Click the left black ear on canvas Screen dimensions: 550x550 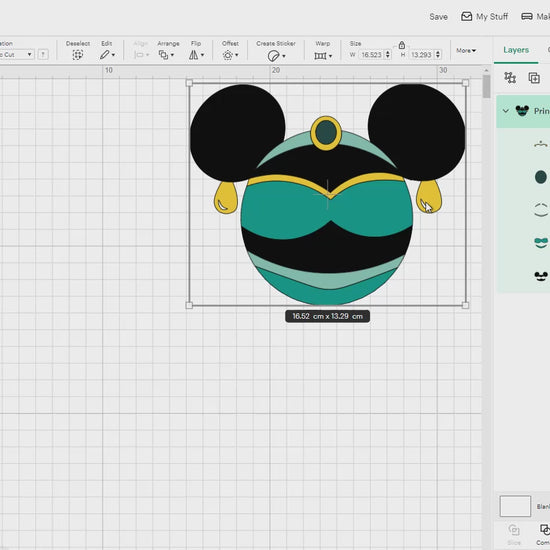point(237,133)
